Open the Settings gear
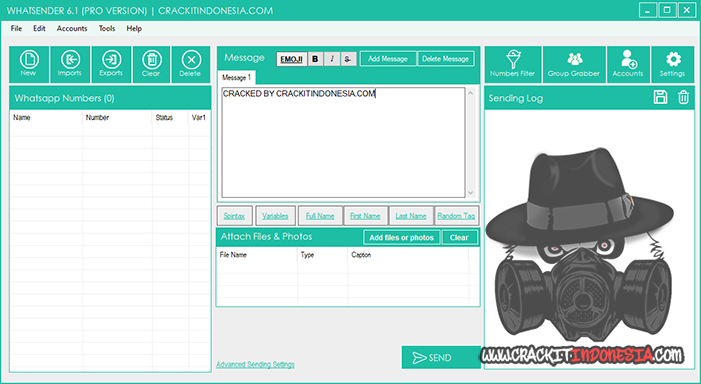The height and width of the screenshot is (384, 701). click(x=673, y=64)
